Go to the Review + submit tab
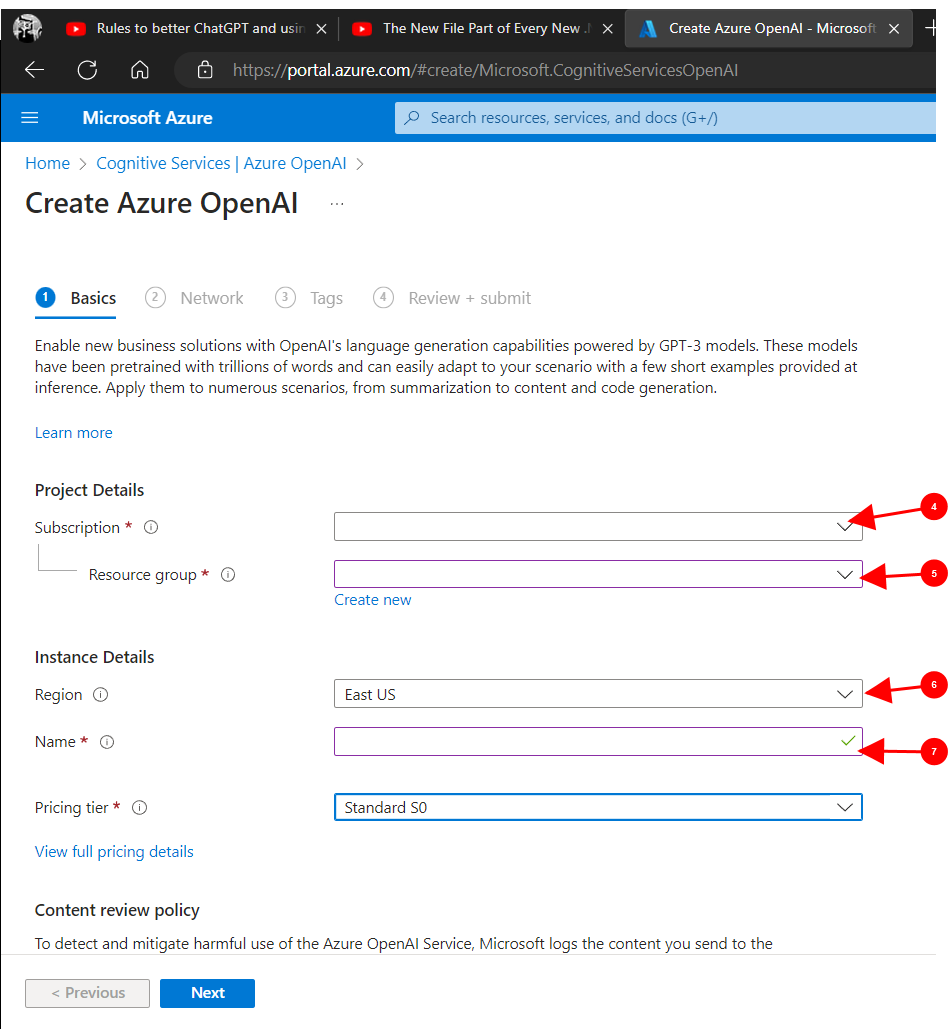 [x=469, y=298]
